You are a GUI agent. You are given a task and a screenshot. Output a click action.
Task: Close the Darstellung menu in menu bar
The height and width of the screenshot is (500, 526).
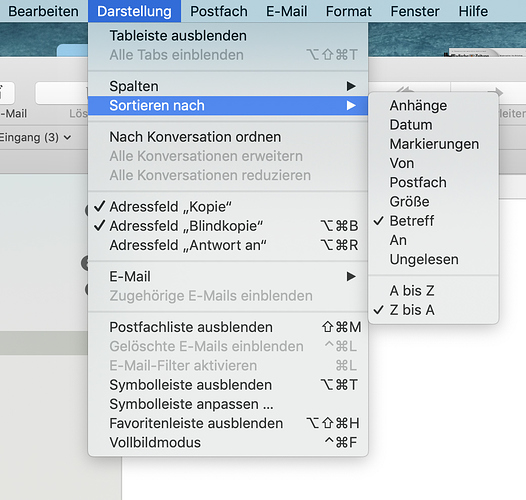pyautogui.click(x=134, y=11)
